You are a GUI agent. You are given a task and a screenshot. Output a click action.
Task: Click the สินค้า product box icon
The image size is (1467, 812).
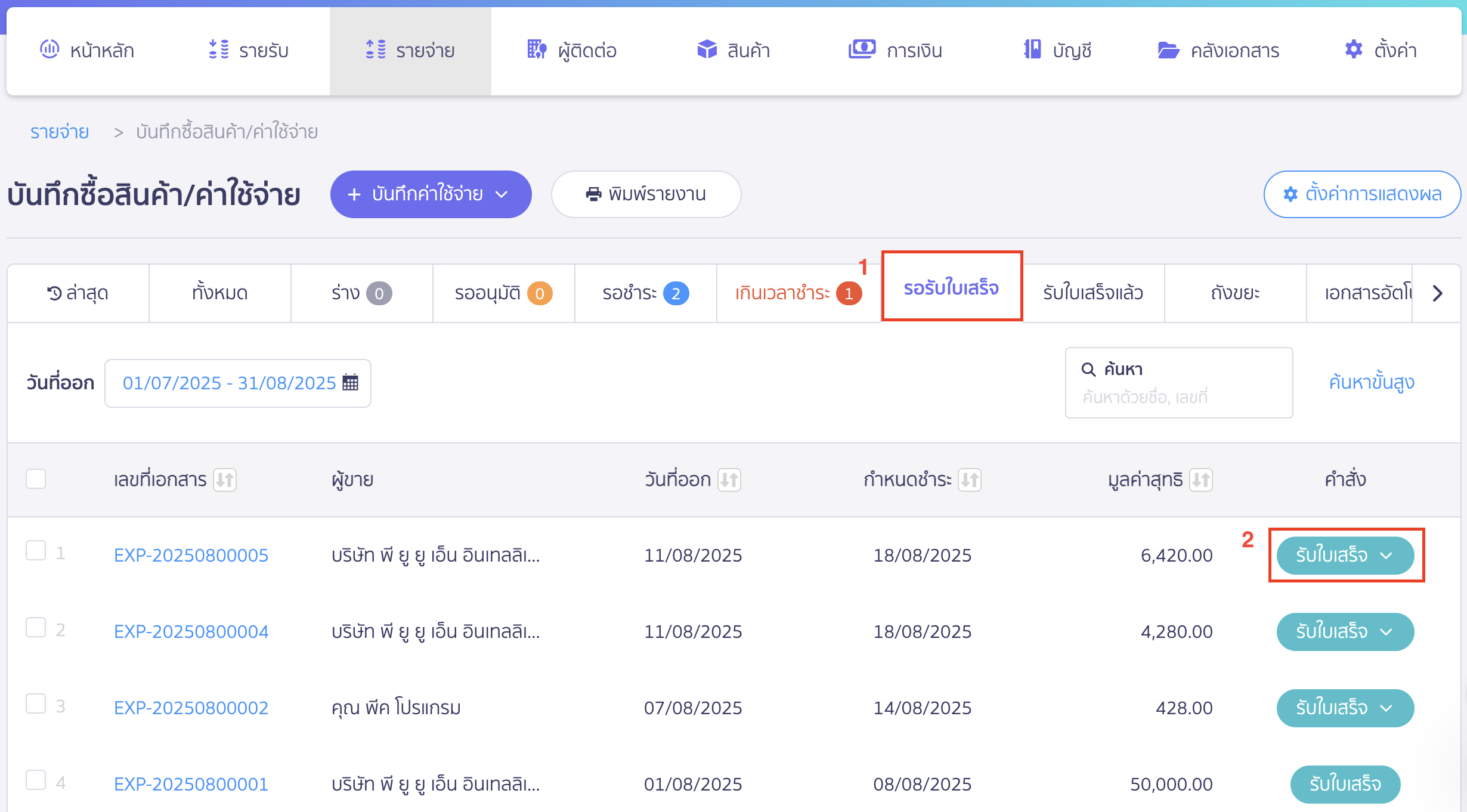tap(707, 49)
